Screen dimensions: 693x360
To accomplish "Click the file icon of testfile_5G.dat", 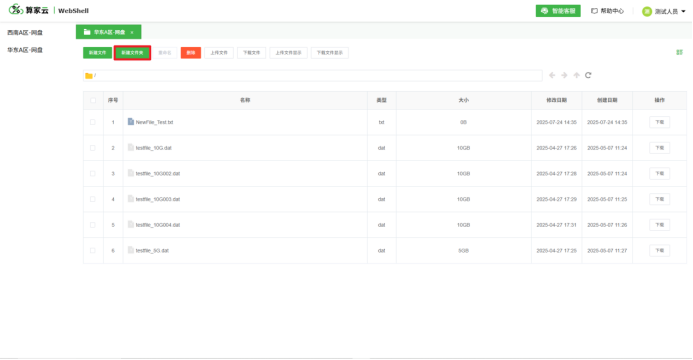I will tap(131, 250).
